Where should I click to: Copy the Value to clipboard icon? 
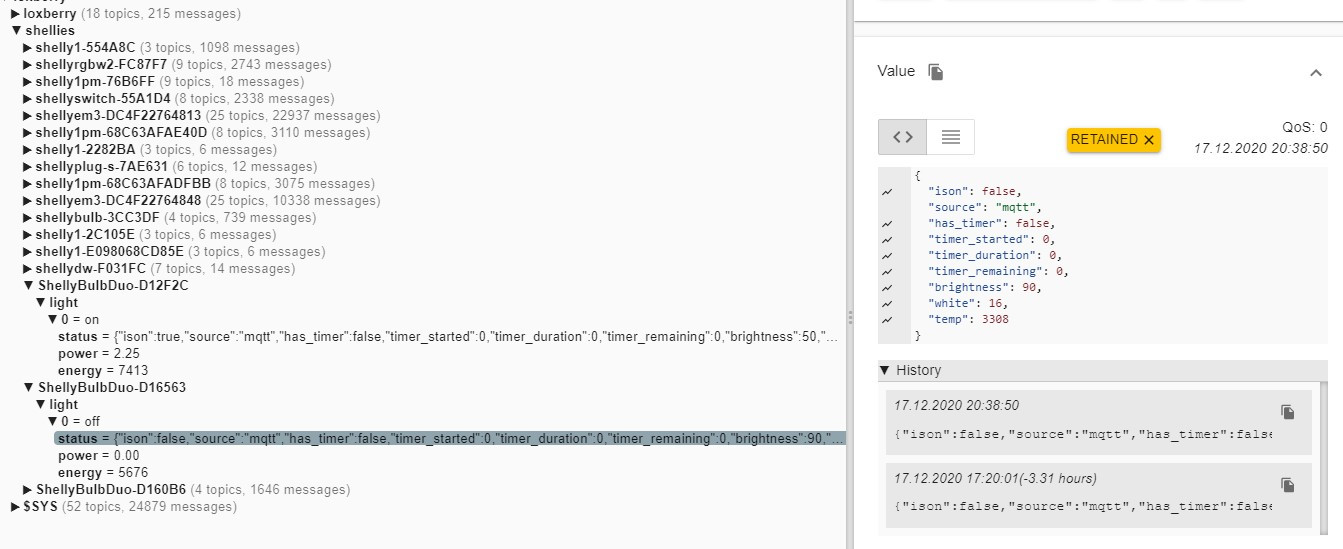coord(936,72)
